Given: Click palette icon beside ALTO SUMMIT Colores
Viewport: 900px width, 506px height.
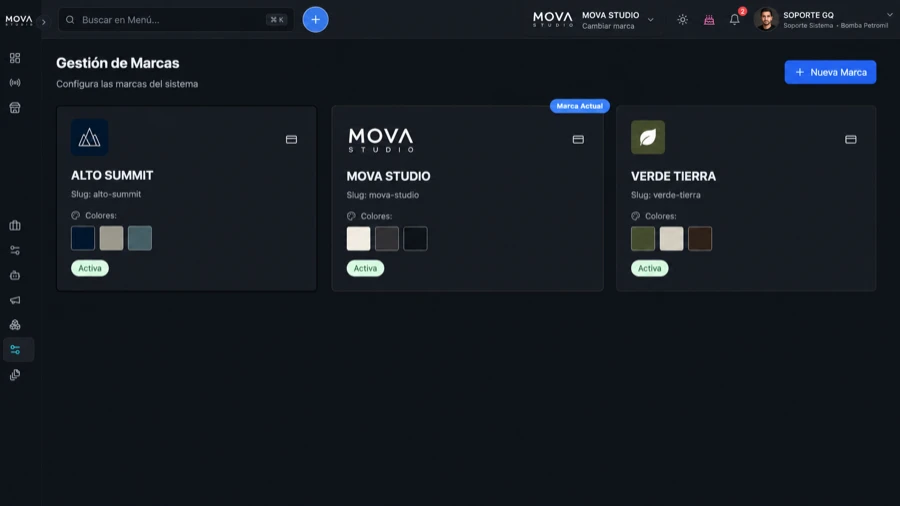Looking at the screenshot, I should 76,215.
